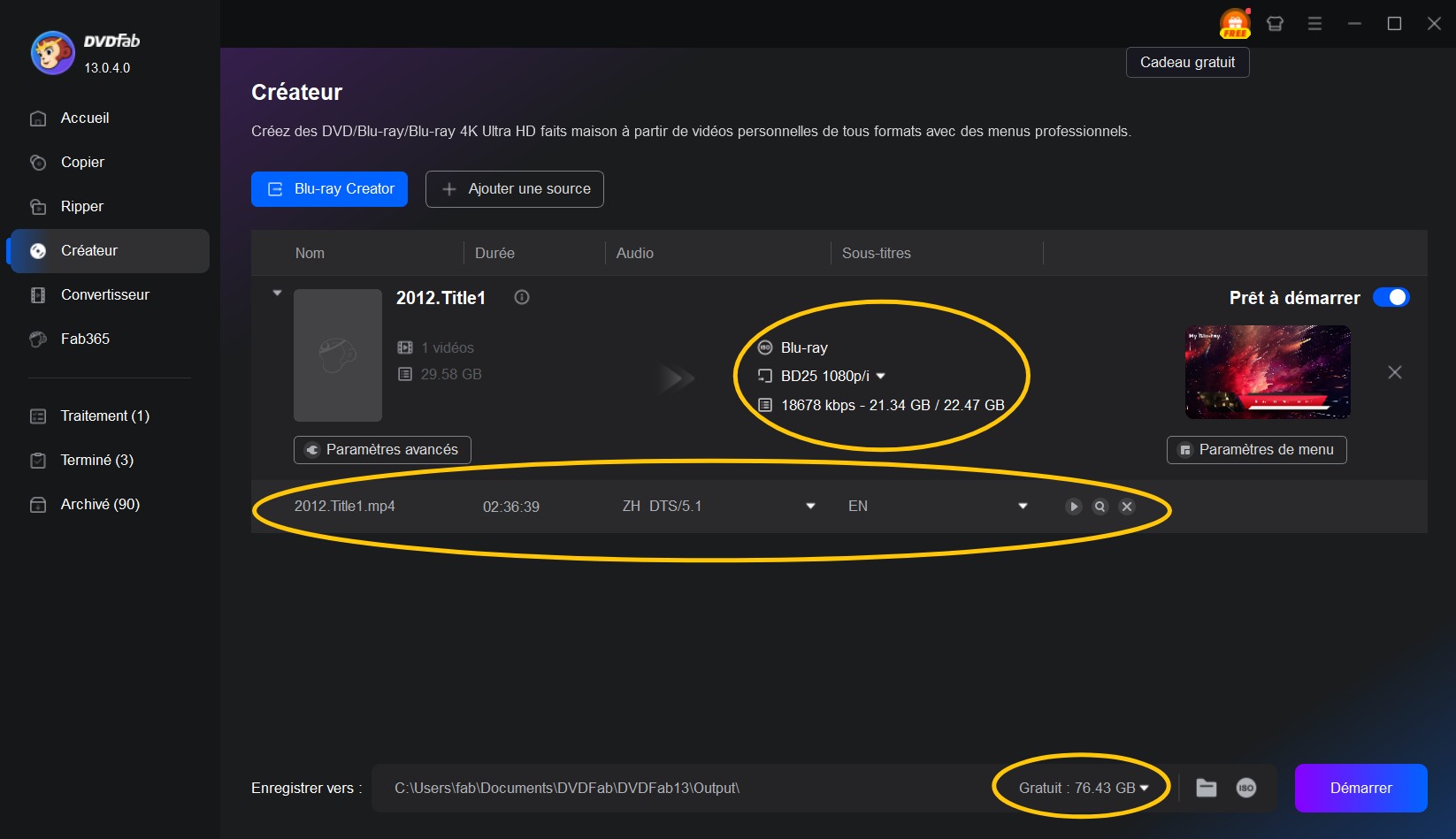Click the ISO output icon near Démarrer
Image resolution: width=1456 pixels, height=839 pixels.
pyautogui.click(x=1245, y=787)
